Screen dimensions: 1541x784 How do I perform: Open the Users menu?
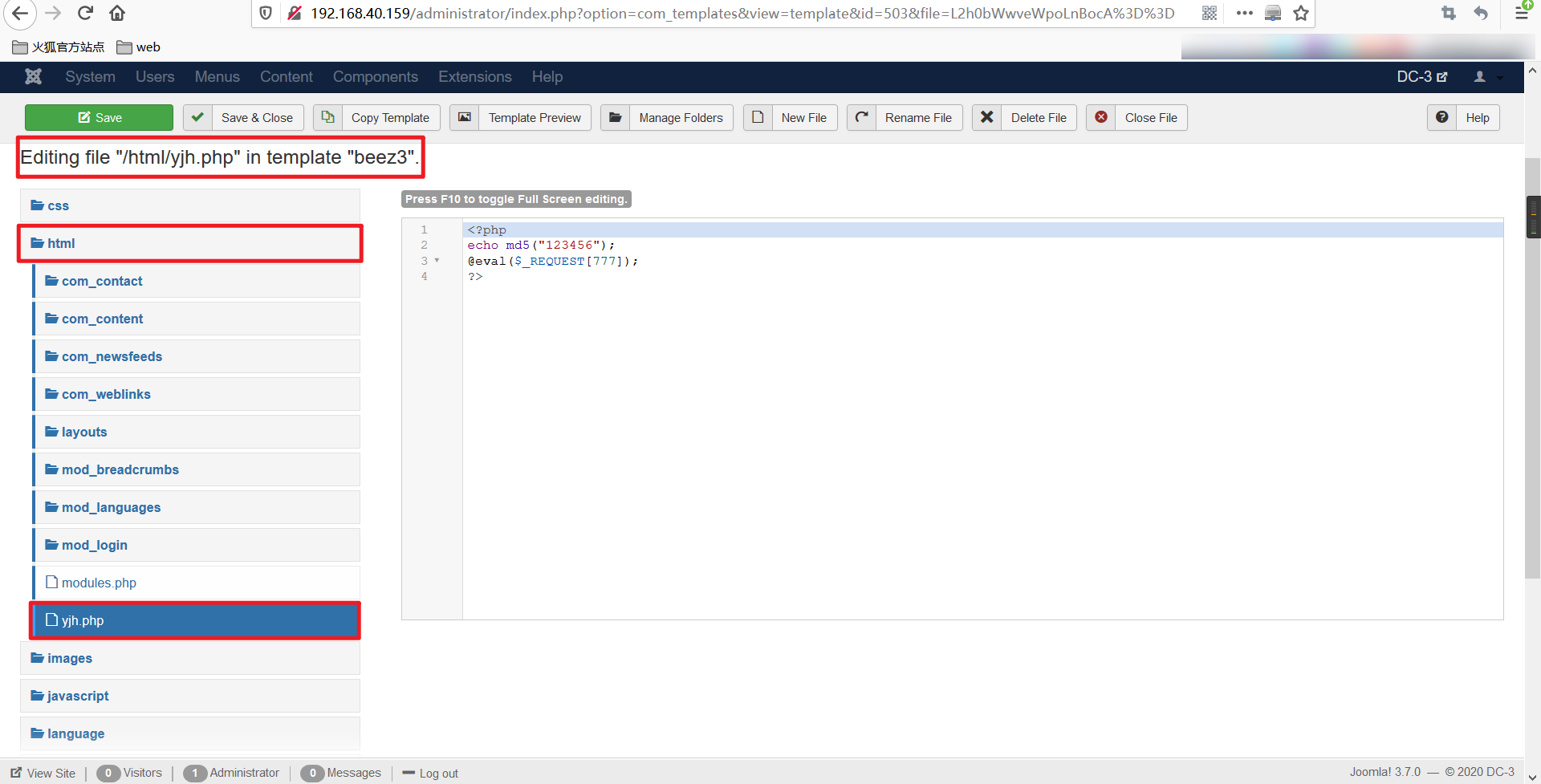coord(155,76)
